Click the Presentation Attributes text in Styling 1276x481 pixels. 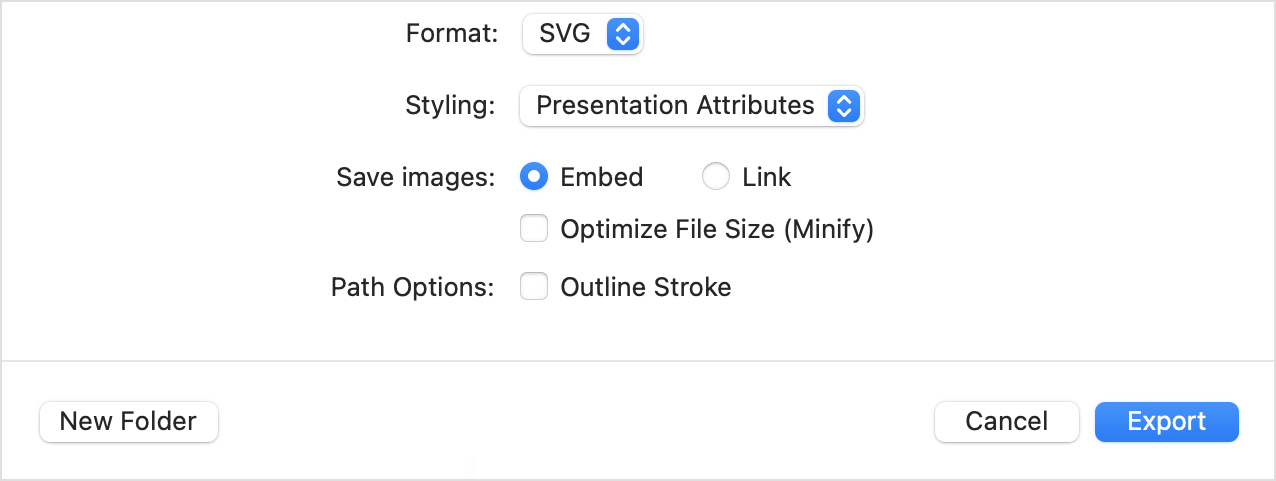click(x=675, y=106)
